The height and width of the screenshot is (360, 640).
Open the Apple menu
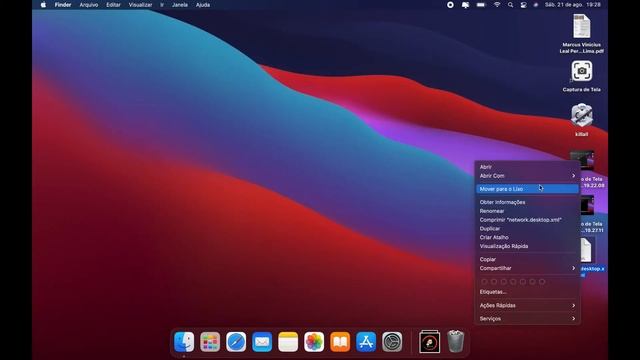click(43, 5)
